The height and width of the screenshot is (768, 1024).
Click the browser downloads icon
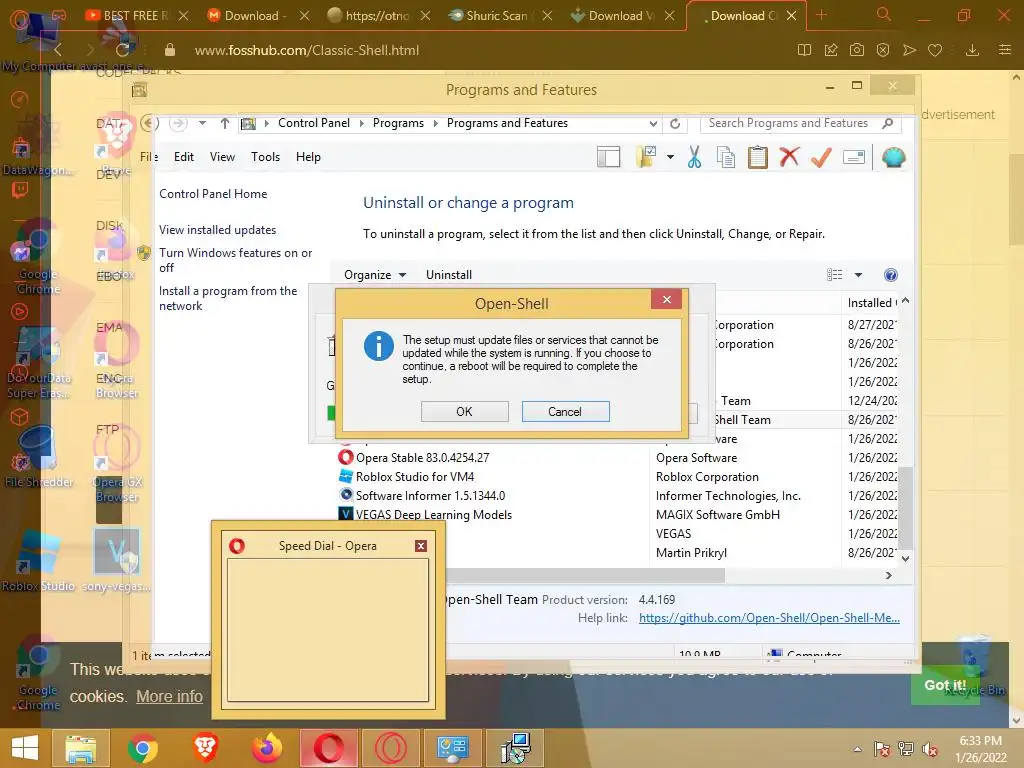pos(972,50)
